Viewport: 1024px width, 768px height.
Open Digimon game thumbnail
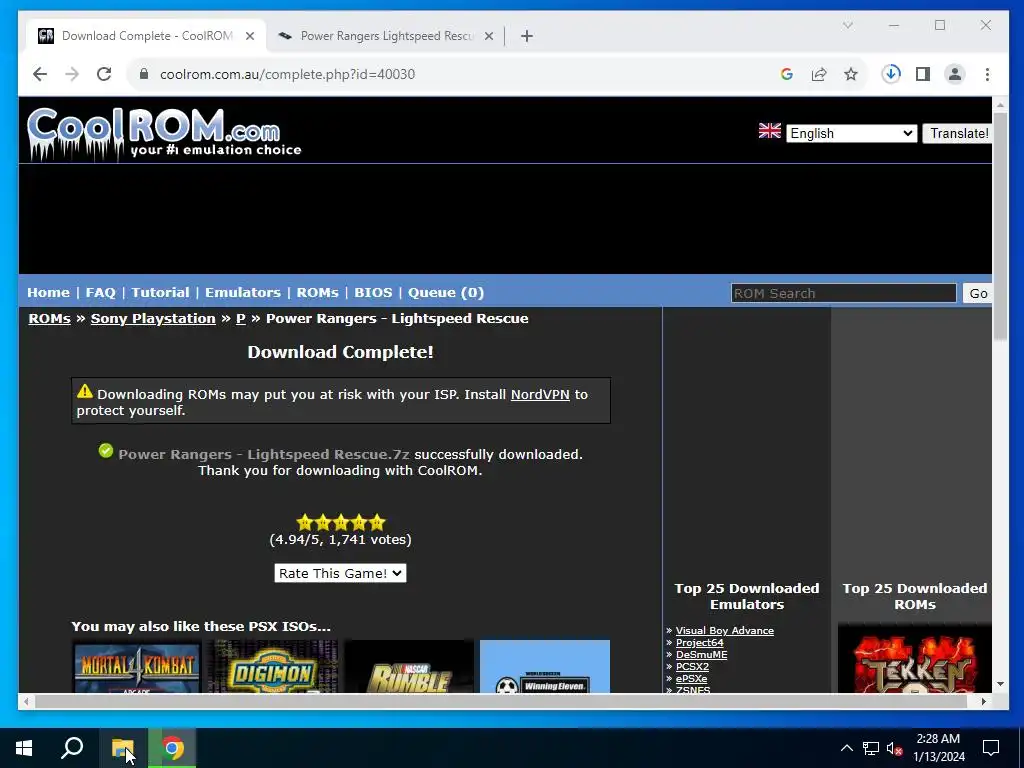point(273,666)
